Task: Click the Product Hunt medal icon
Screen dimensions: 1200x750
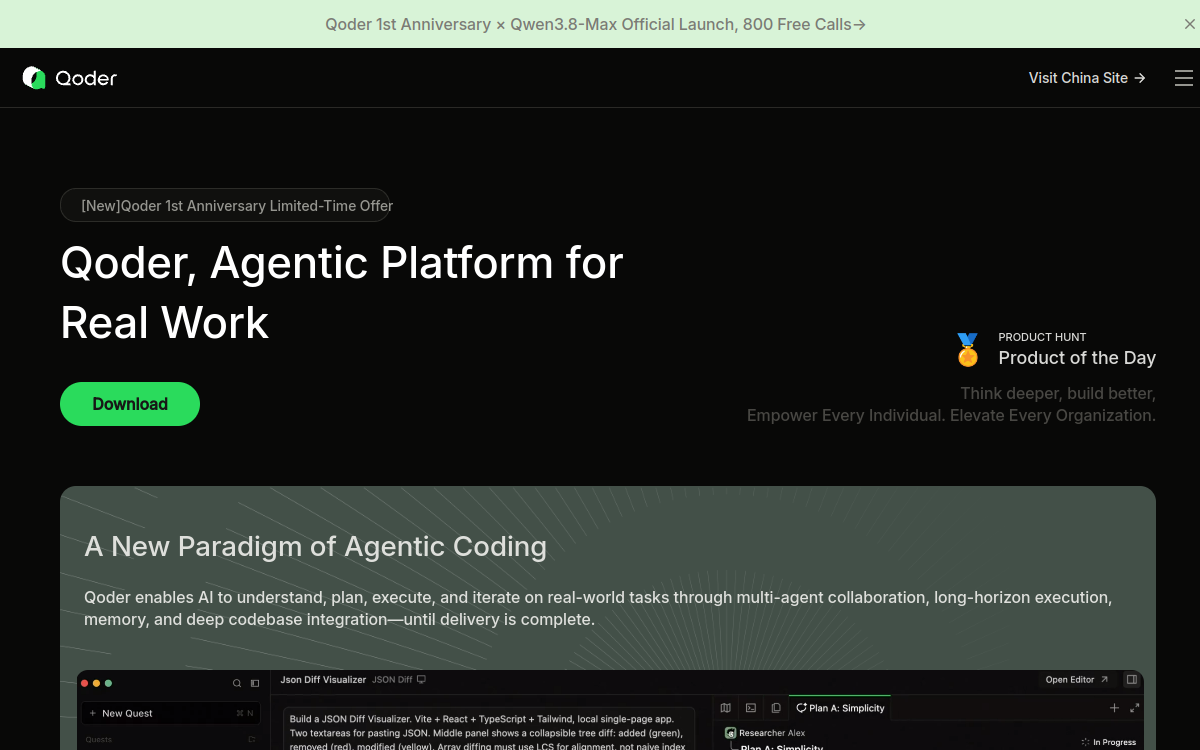Action: (967, 350)
